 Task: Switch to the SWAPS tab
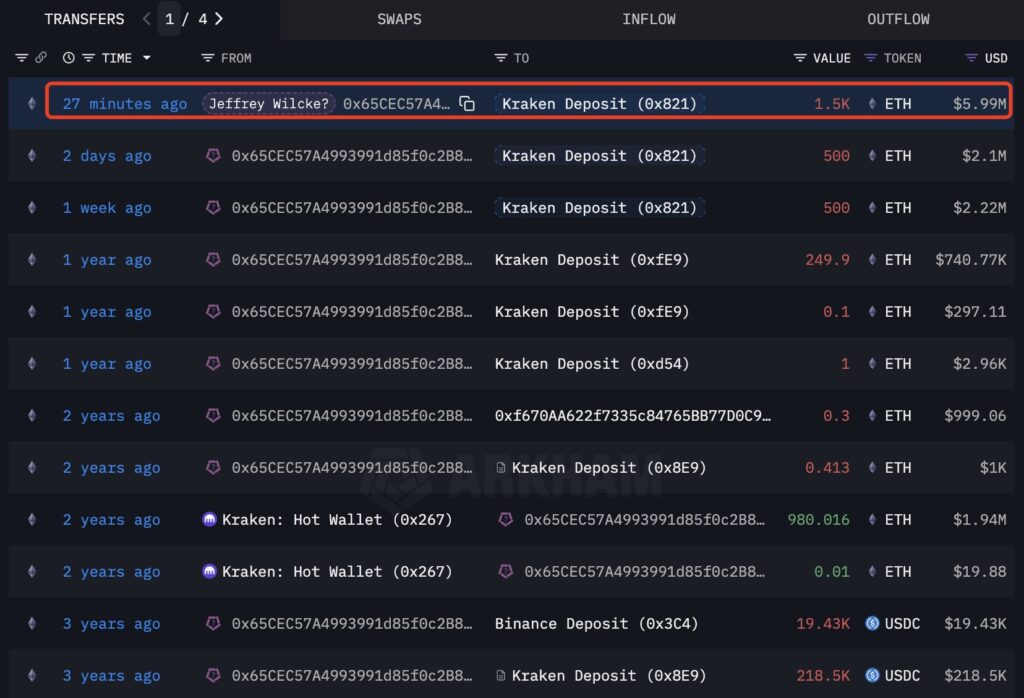(399, 19)
